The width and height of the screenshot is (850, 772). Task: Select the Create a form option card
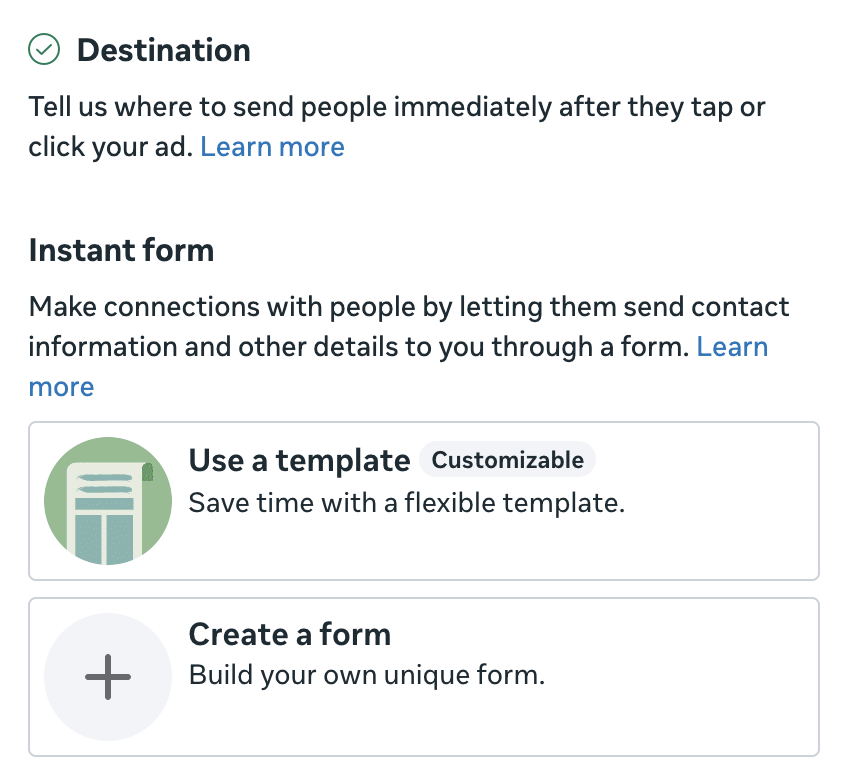[x=424, y=677]
